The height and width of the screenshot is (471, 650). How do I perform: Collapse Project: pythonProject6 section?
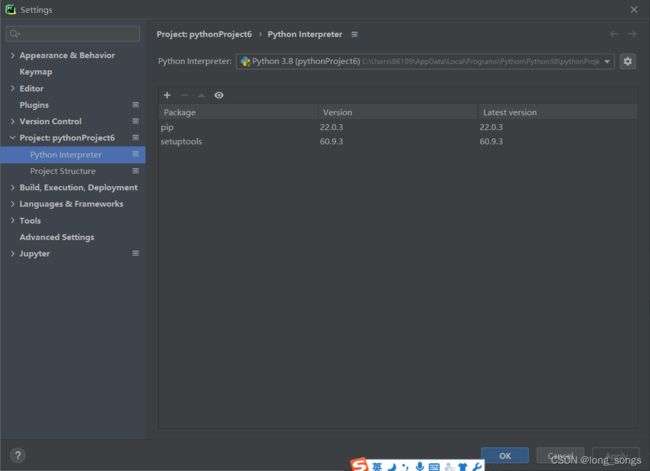12,138
